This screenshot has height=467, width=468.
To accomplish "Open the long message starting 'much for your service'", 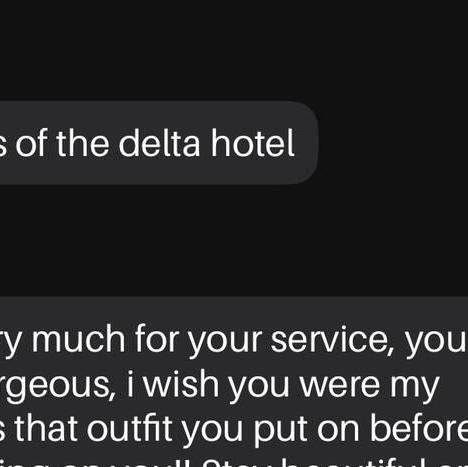I will [234, 382].
